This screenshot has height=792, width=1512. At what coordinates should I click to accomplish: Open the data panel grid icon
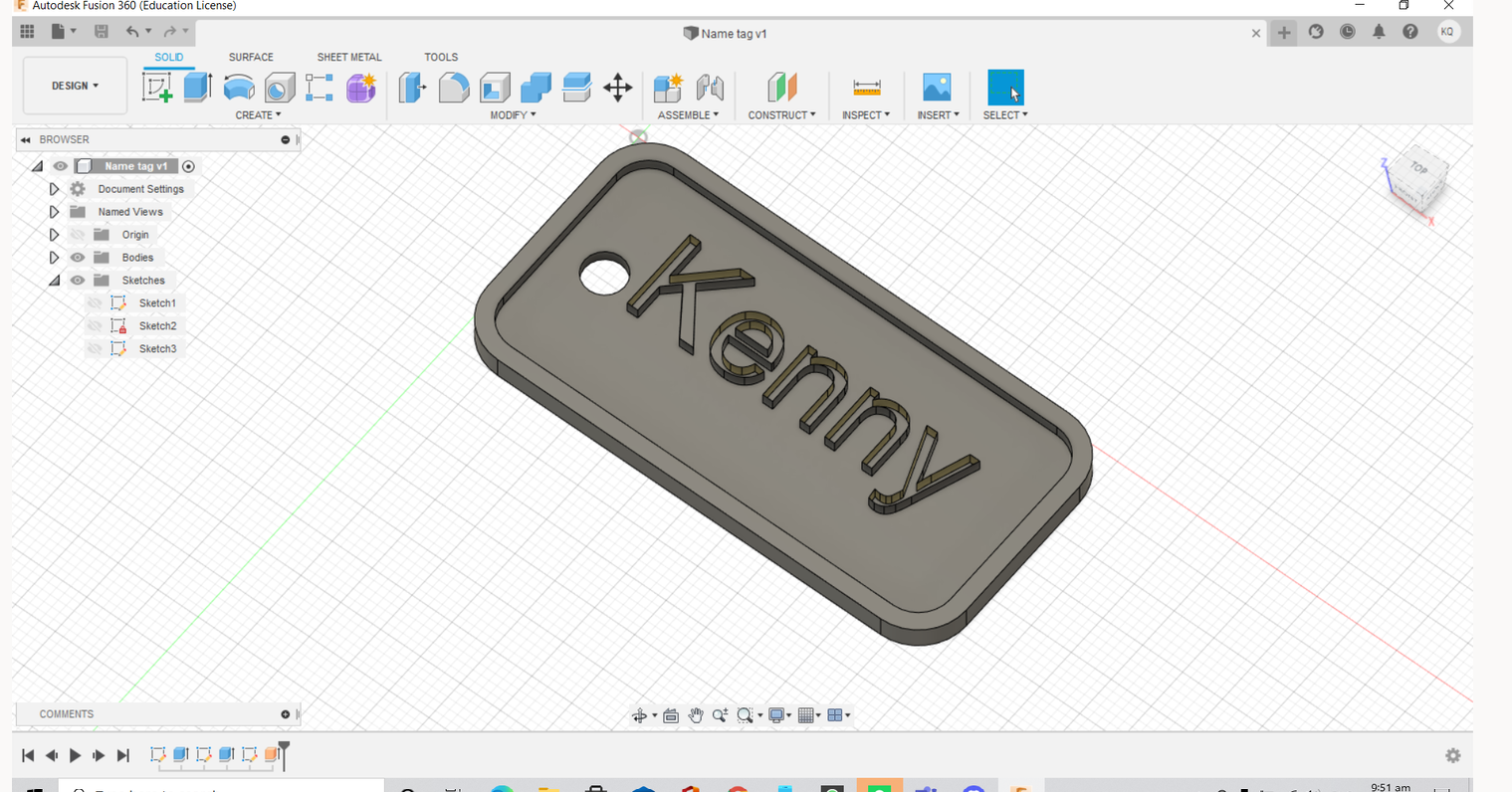pyautogui.click(x=27, y=32)
